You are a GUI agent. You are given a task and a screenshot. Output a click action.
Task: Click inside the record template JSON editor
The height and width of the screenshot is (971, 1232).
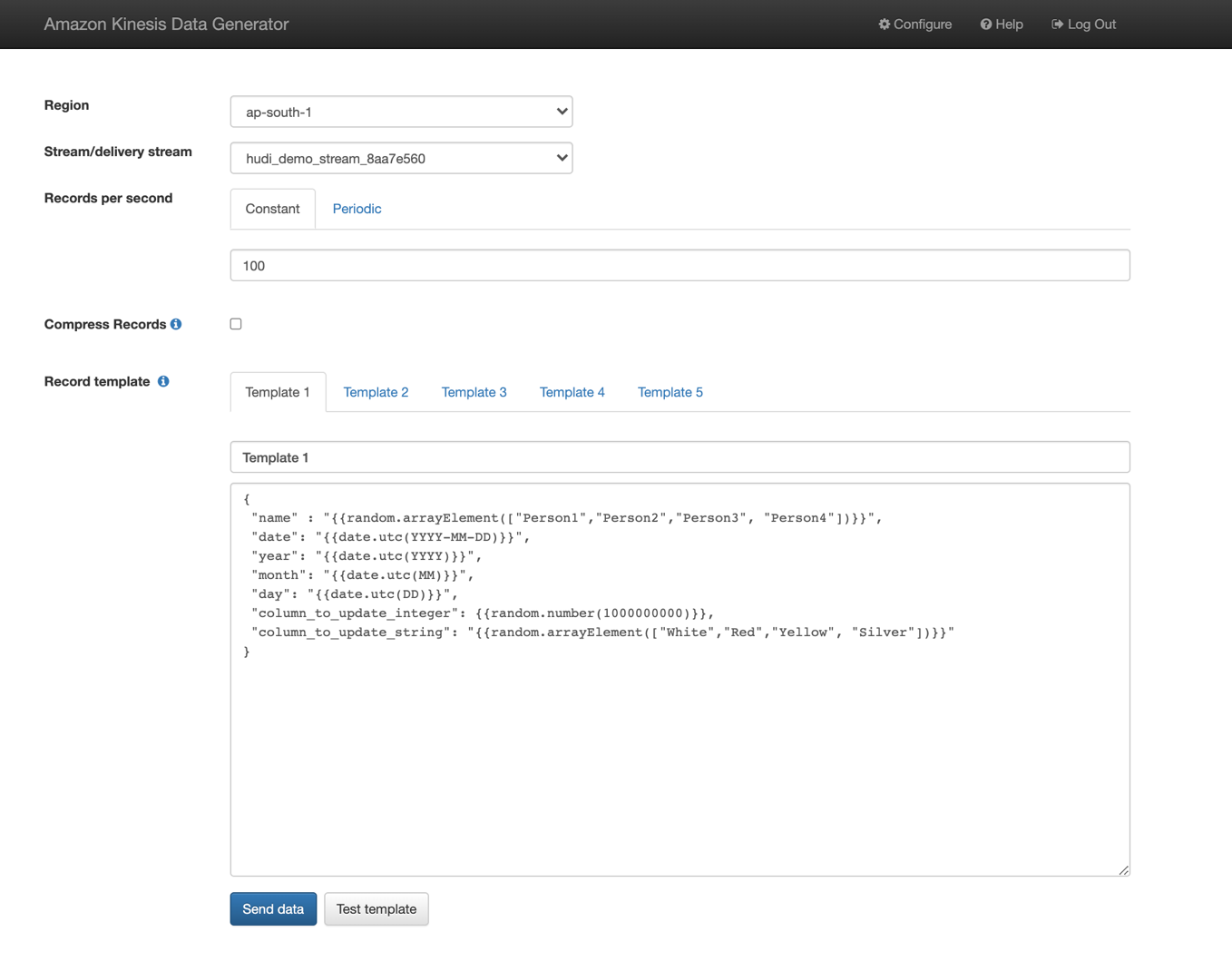[x=680, y=680]
